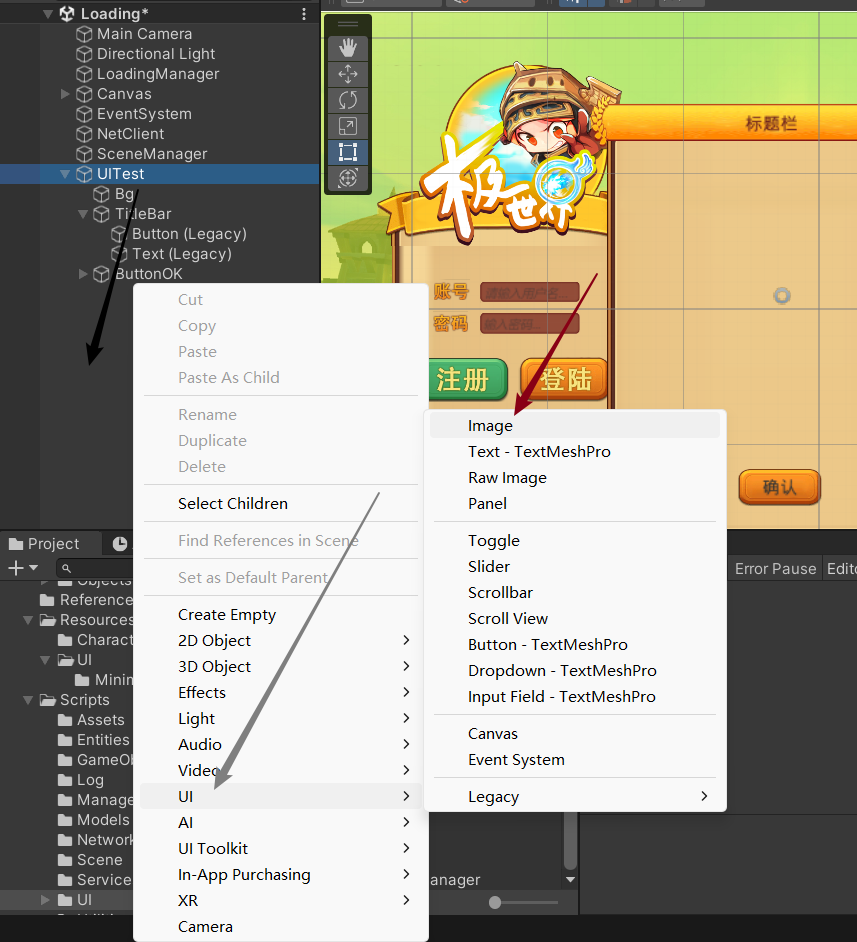Select the Move tool
The image size is (857, 942).
tap(348, 74)
